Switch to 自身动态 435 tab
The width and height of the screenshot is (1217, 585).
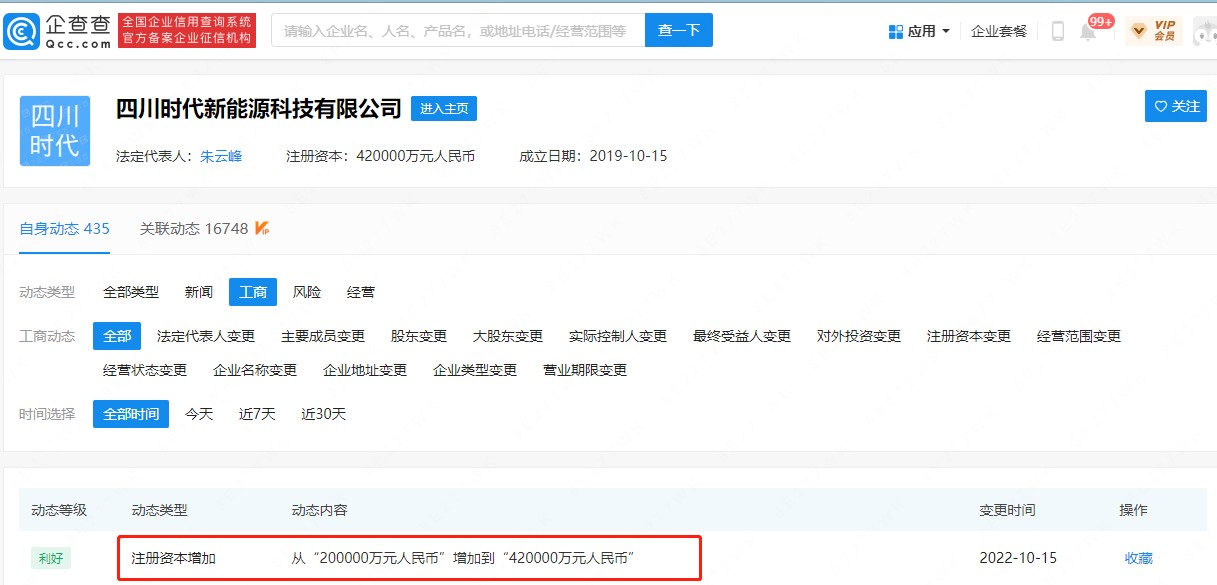click(x=64, y=229)
